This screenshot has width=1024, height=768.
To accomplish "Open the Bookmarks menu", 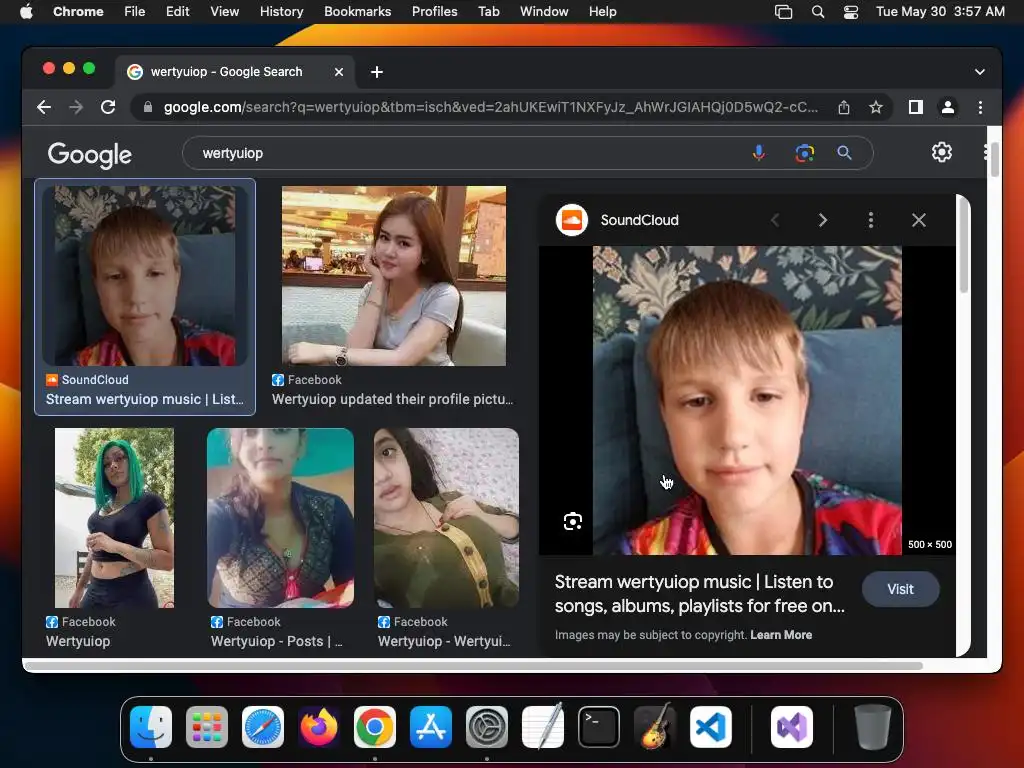I will pyautogui.click(x=357, y=12).
